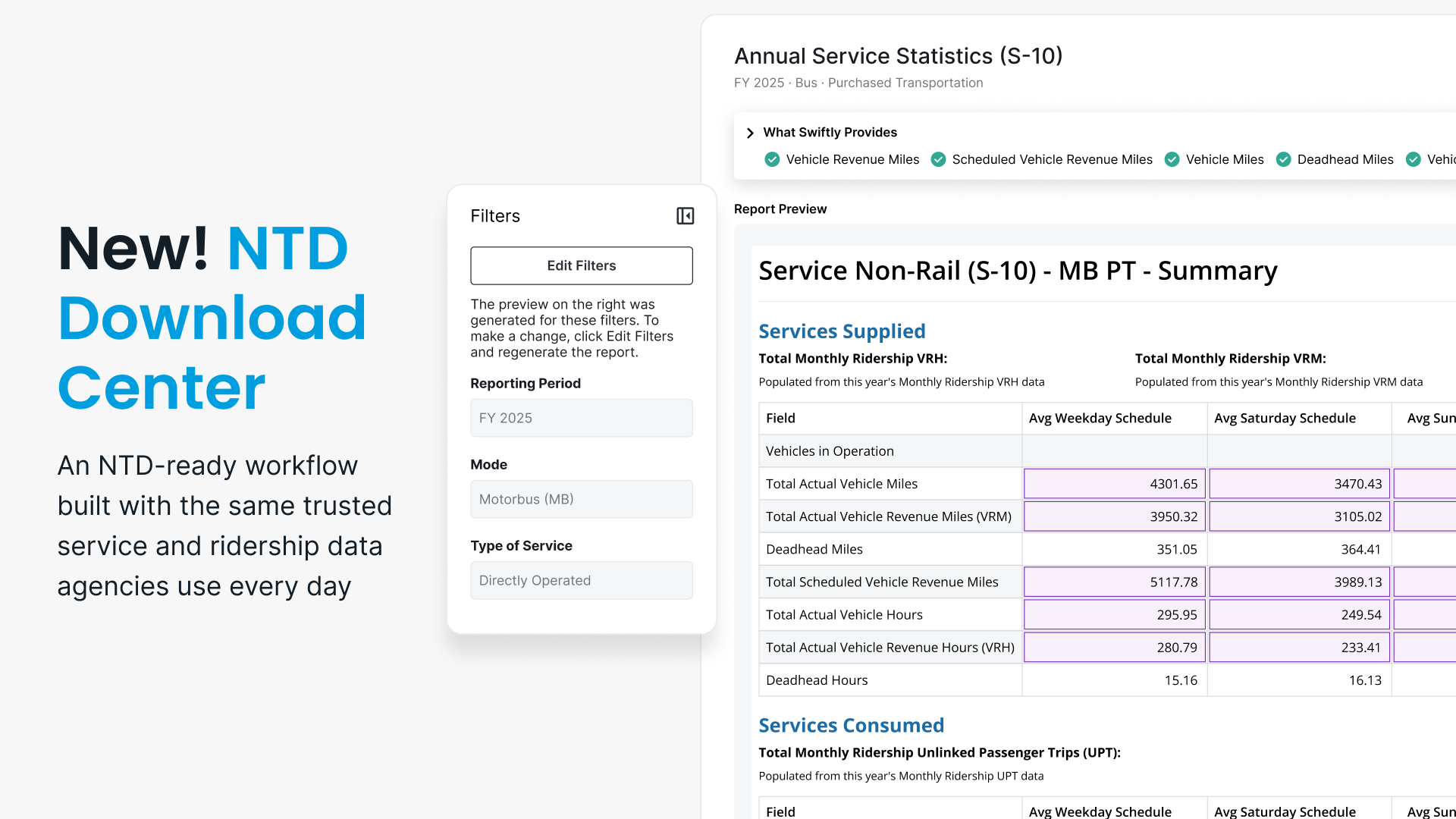Select the Services Supplied heading
Viewport: 1456px width, 819px height.
(842, 331)
